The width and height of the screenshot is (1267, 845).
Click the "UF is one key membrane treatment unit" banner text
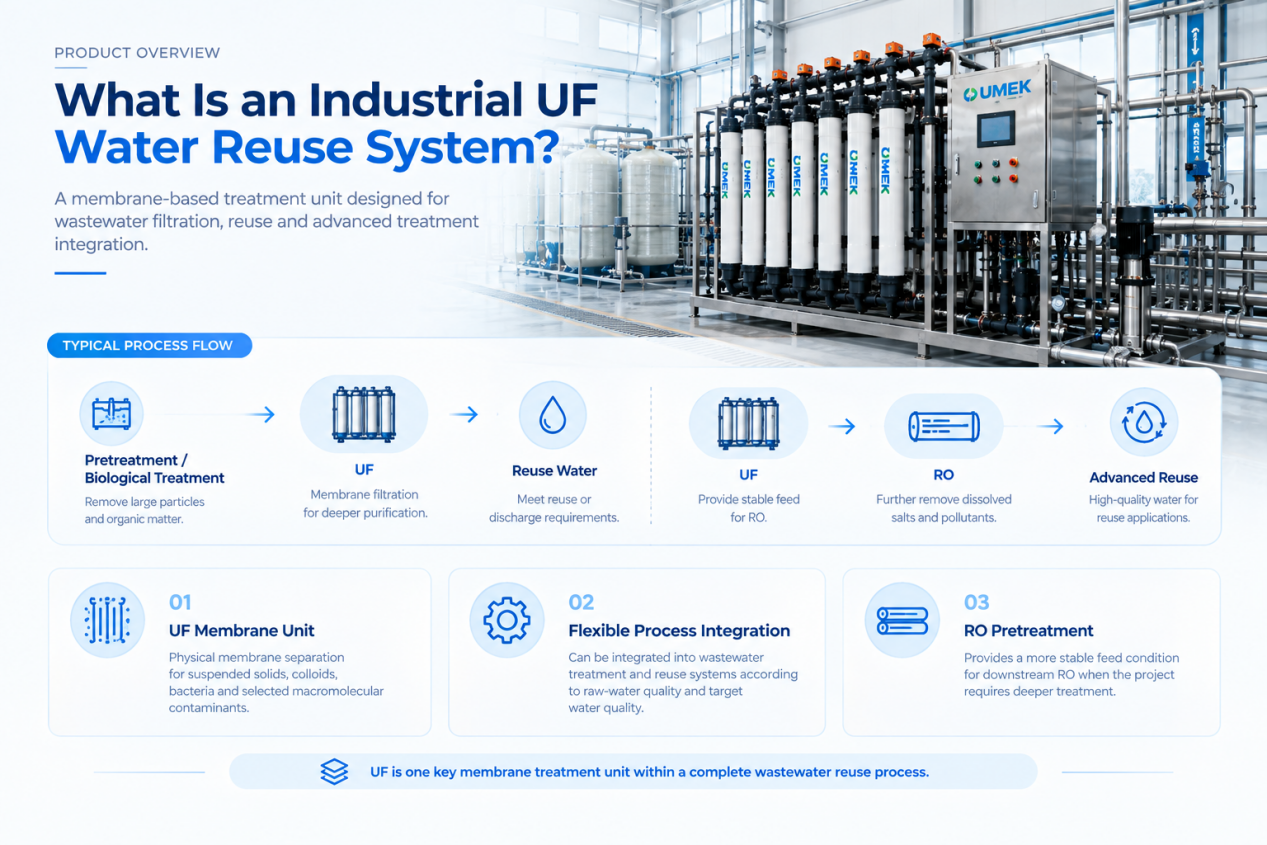point(649,772)
